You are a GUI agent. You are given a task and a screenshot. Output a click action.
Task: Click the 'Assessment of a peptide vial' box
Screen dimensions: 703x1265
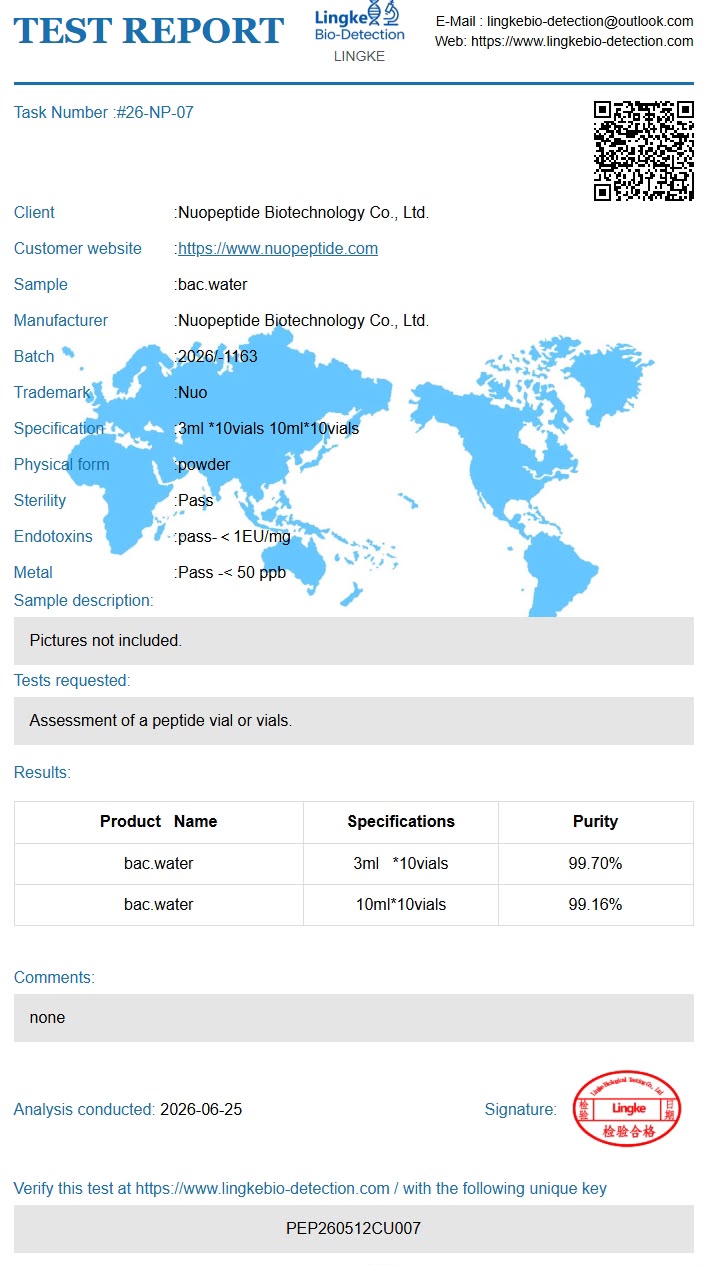(x=354, y=721)
